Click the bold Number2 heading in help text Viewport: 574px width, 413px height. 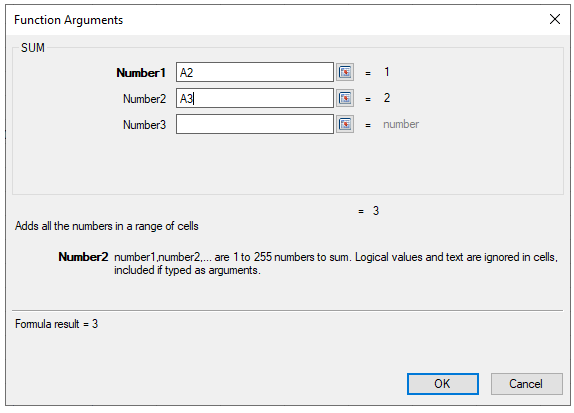click(x=83, y=257)
